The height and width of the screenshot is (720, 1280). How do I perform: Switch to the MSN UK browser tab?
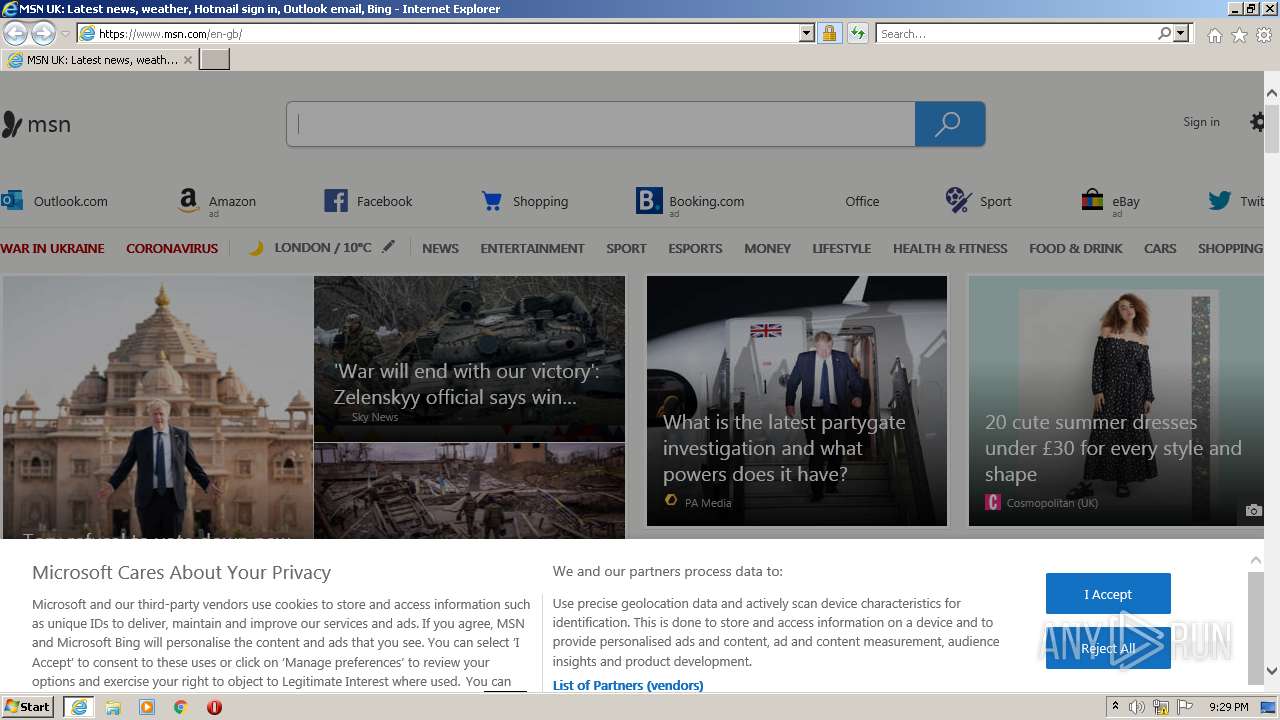(x=98, y=60)
